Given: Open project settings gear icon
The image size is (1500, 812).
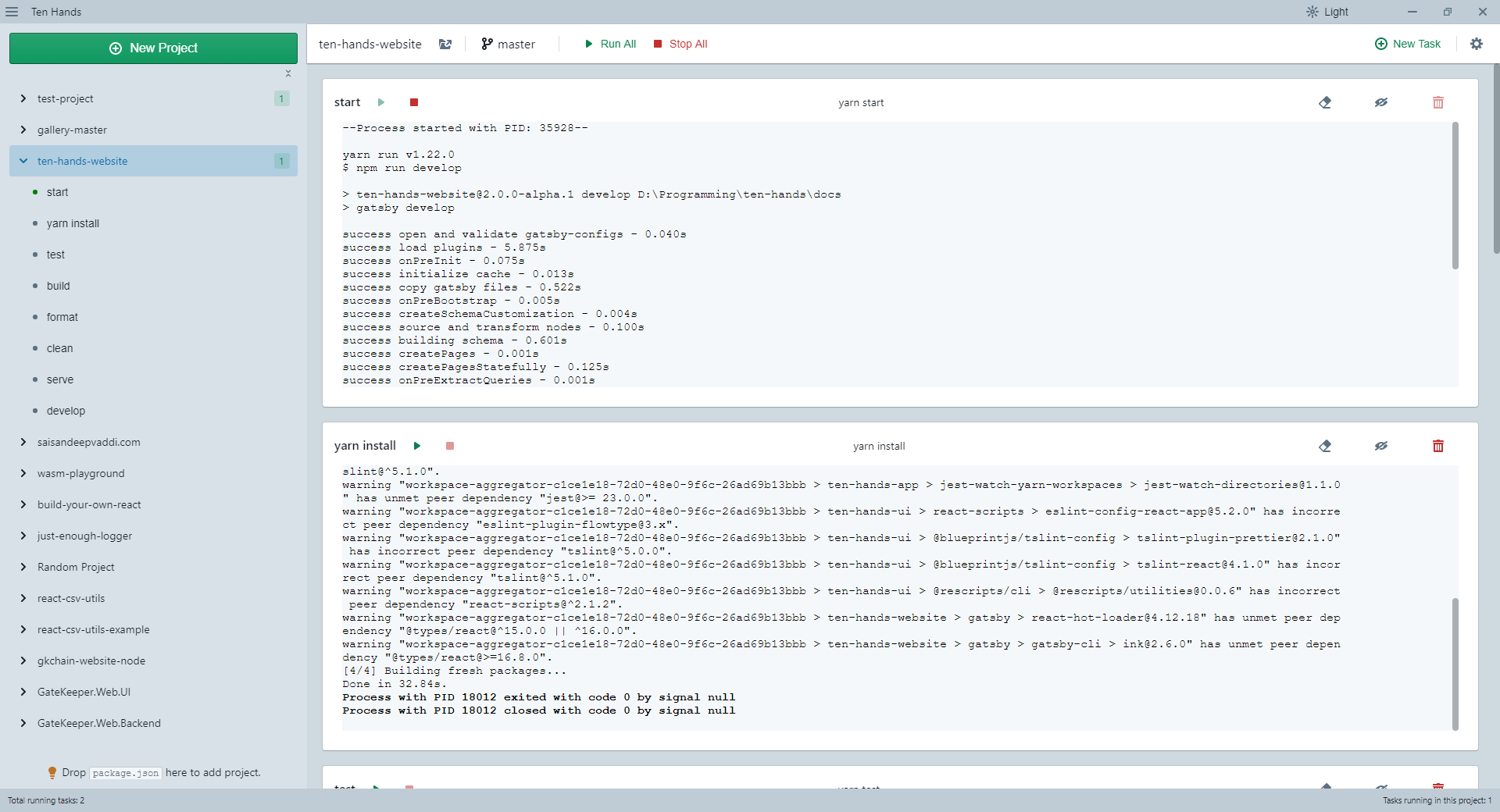Looking at the screenshot, I should (x=1476, y=44).
